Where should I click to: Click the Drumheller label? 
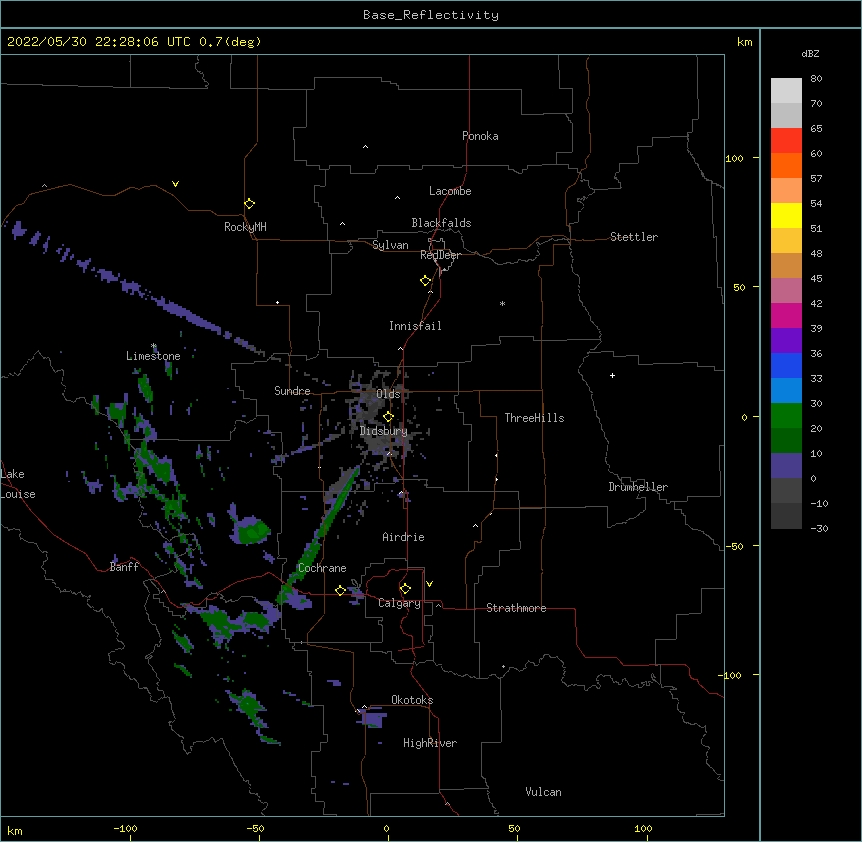[x=638, y=487]
